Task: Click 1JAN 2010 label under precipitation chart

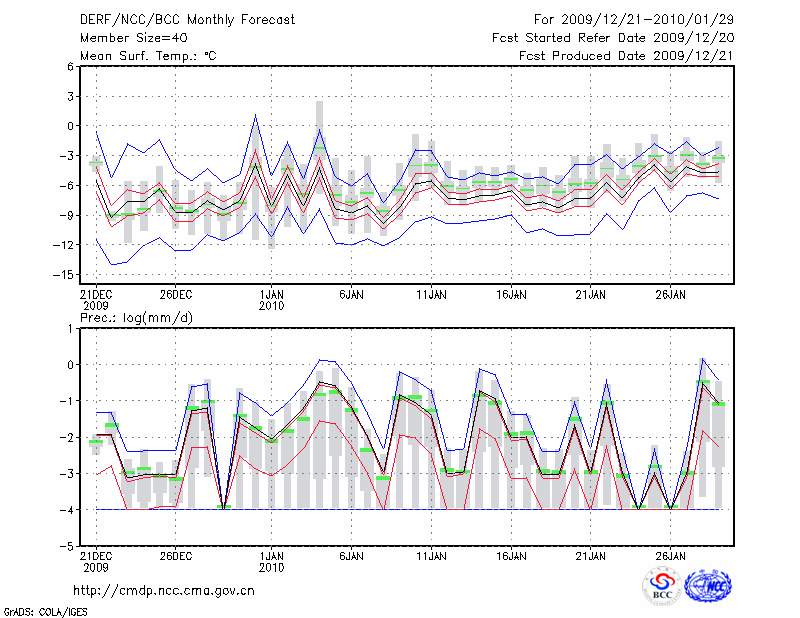Action: tap(272, 560)
